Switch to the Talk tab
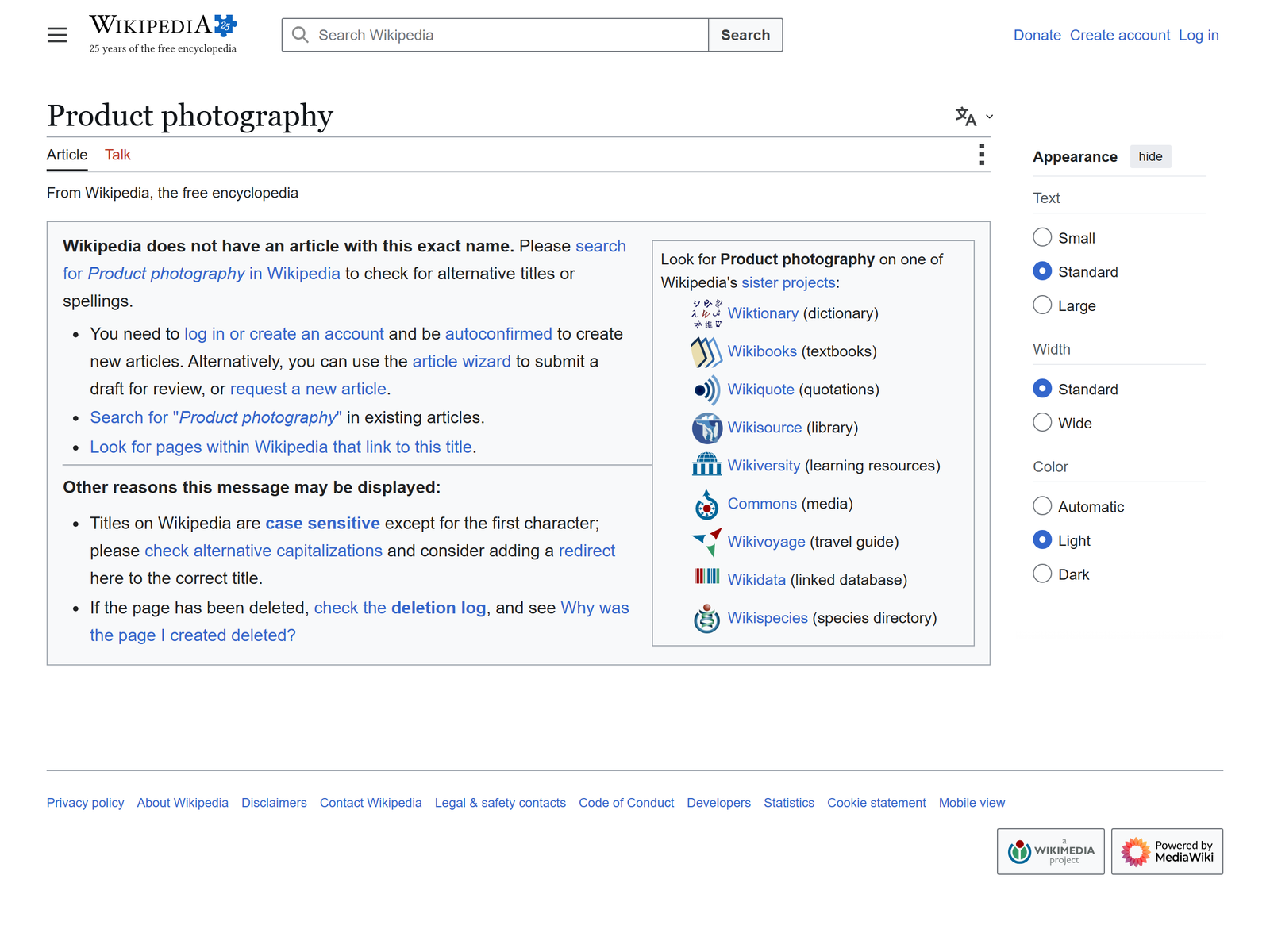 117,155
